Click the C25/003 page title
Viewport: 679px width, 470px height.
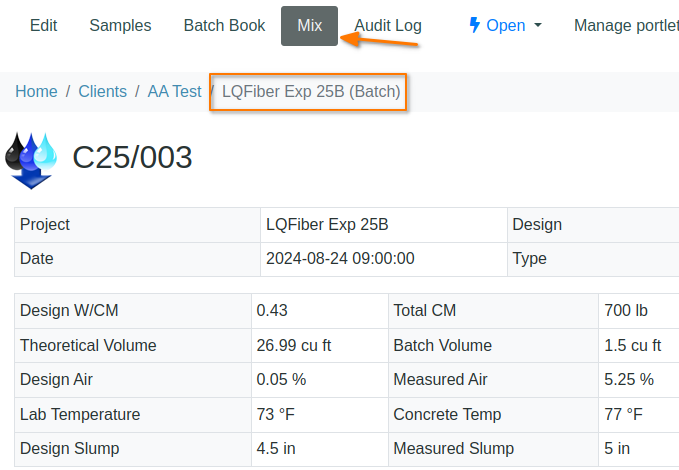132,158
